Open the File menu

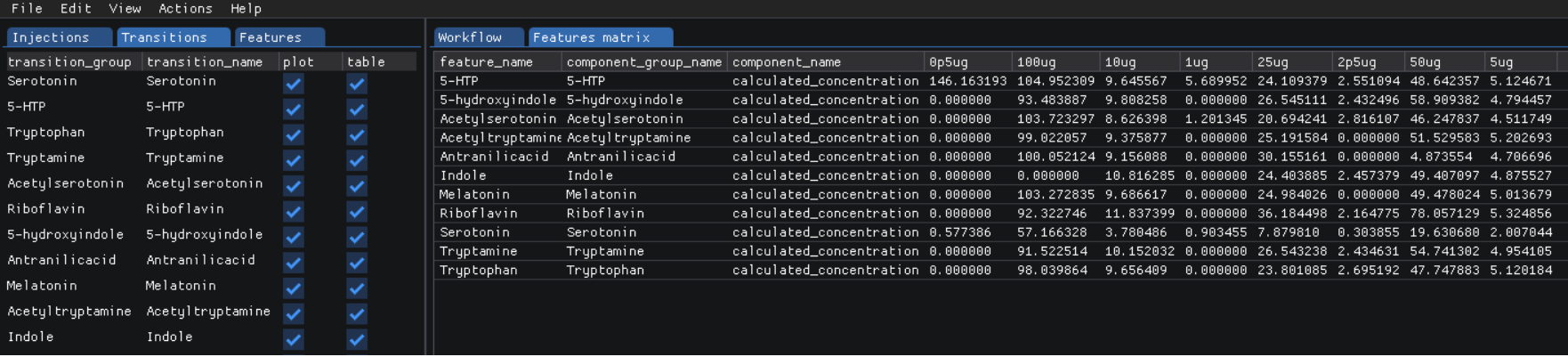coord(27,9)
